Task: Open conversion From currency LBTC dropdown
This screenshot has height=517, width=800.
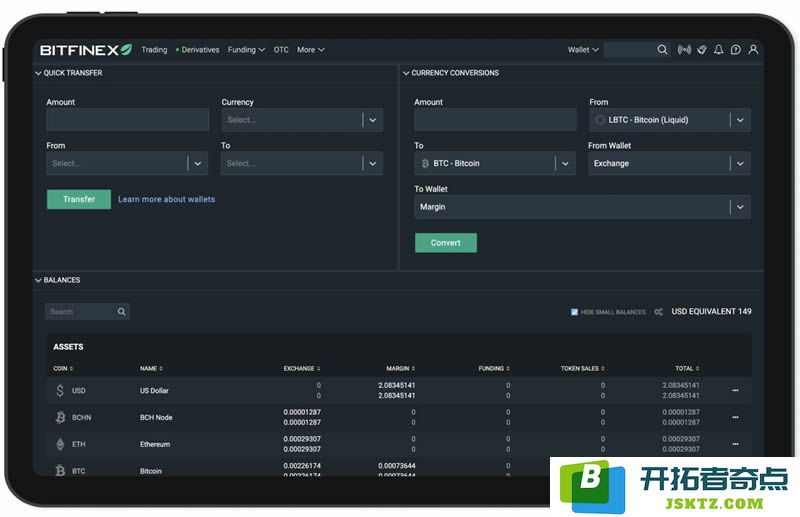Action: (670, 120)
